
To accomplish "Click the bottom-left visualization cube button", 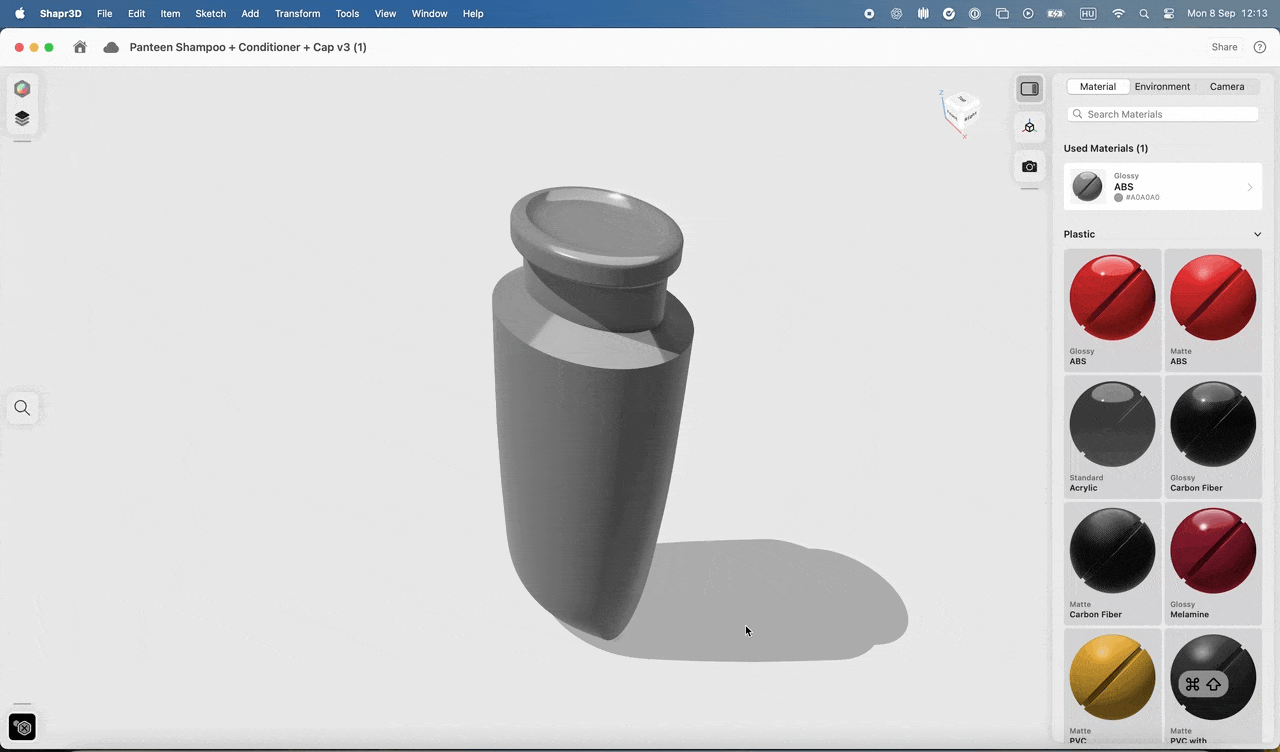I will (22, 727).
